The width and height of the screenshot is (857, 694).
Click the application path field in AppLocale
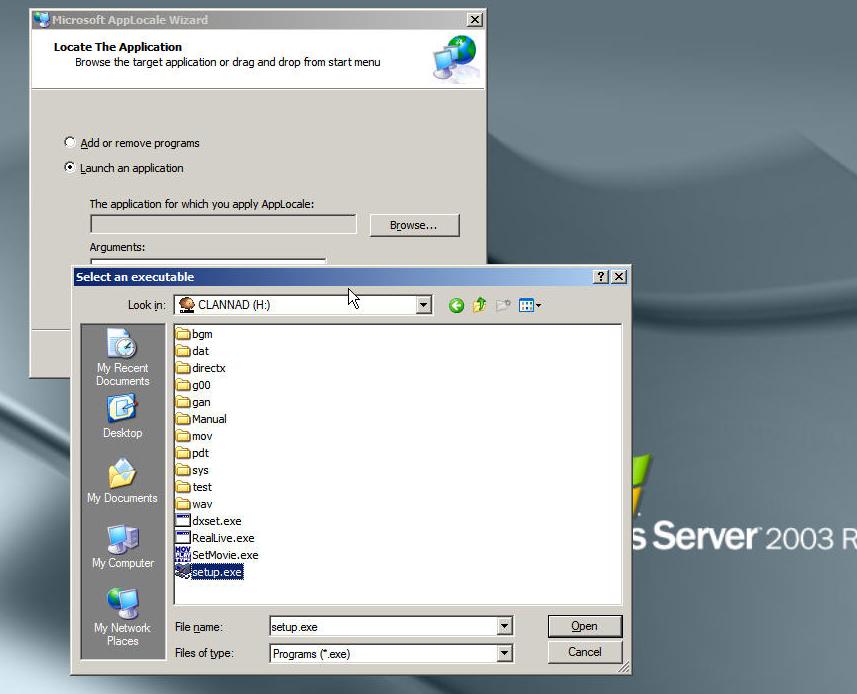[x=223, y=224]
